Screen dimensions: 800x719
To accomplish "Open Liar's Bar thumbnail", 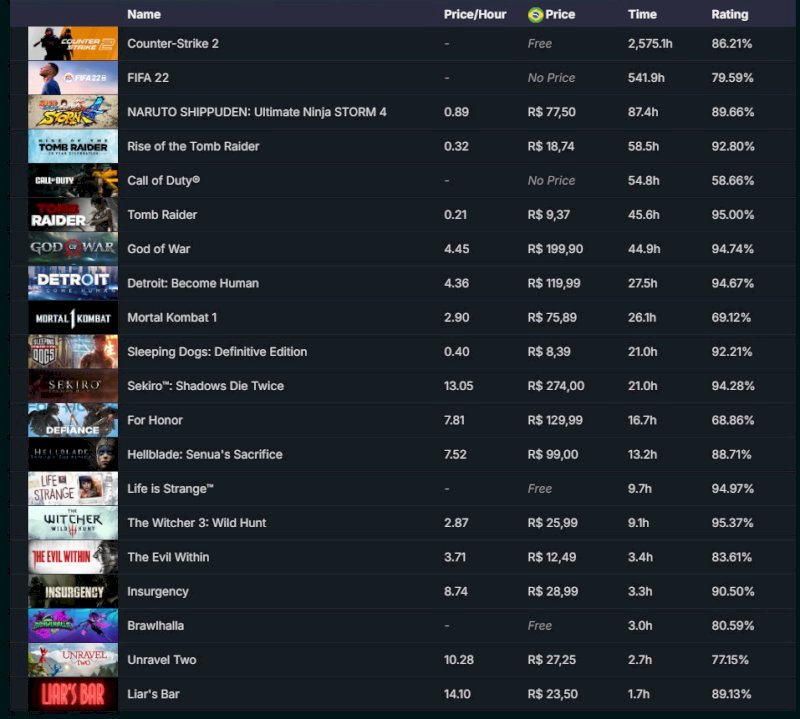I will [x=73, y=694].
